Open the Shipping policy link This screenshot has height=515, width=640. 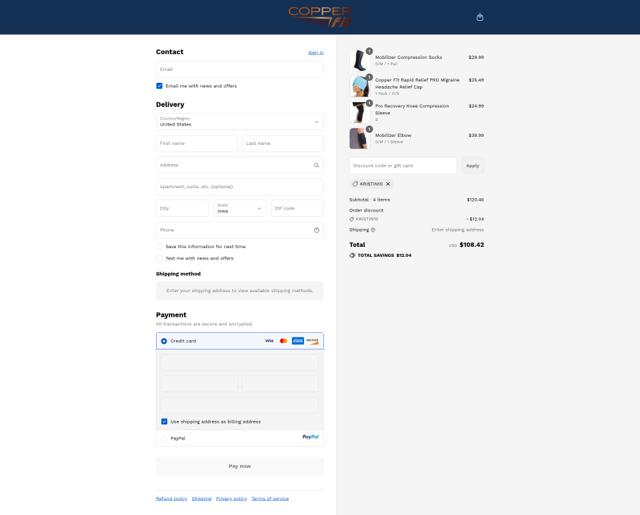[x=202, y=499]
